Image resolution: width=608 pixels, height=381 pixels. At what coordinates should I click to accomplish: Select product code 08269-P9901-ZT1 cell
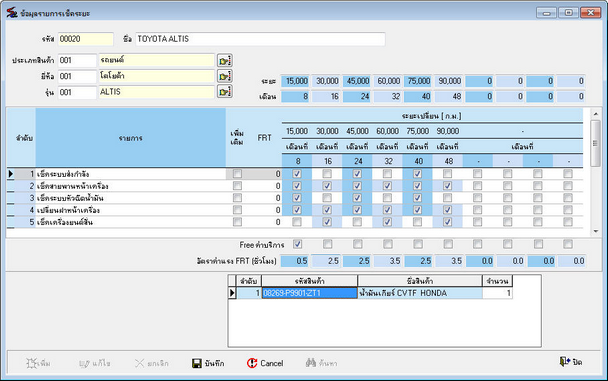[309, 293]
